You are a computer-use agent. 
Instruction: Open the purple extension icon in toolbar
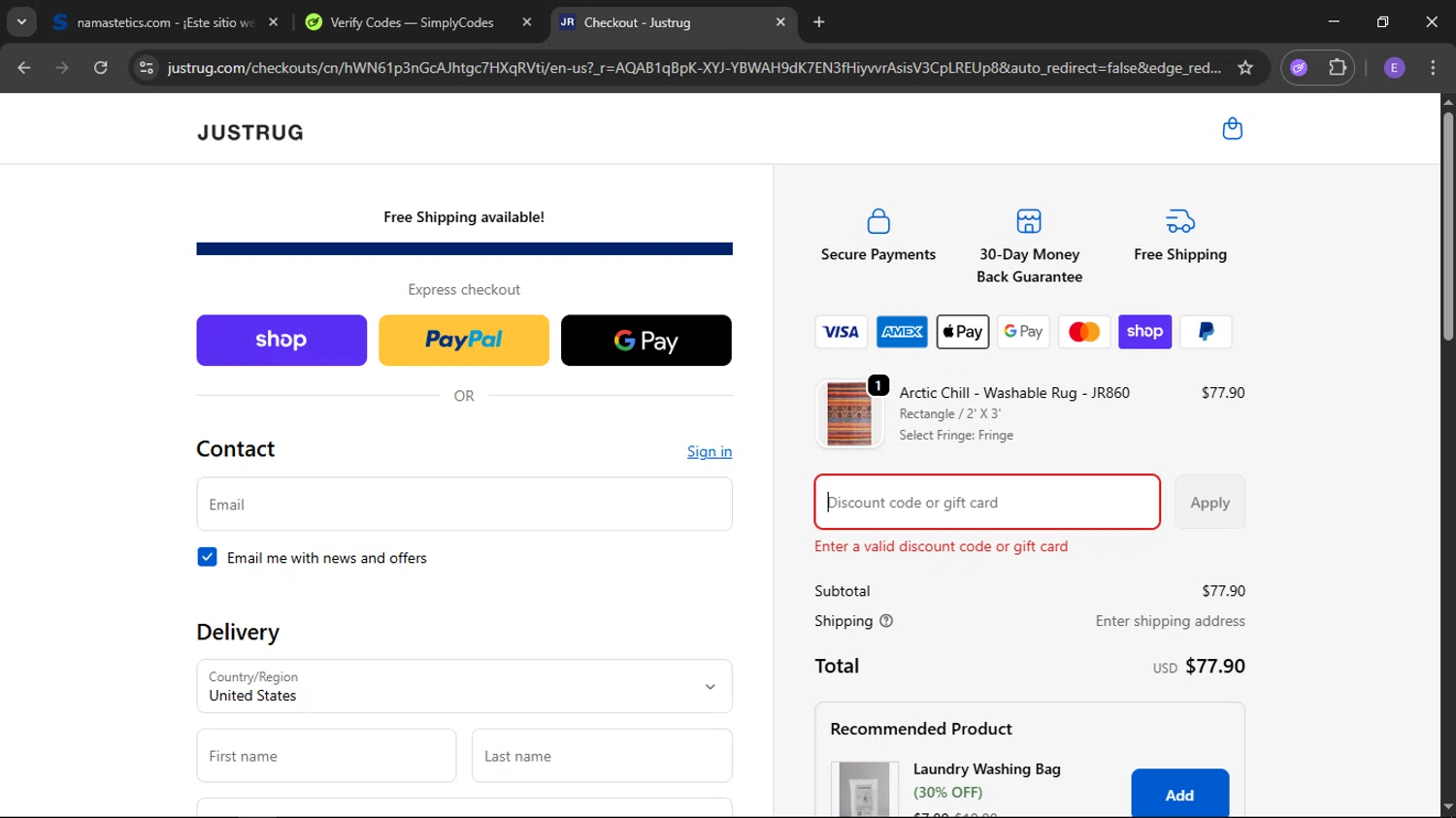tap(1299, 68)
